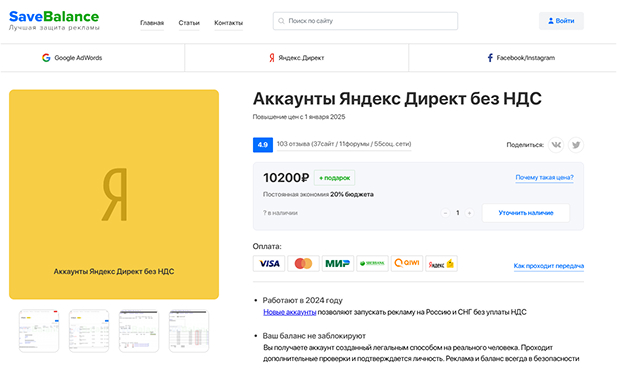Image resolution: width=617 pixels, height=375 pixels.
Task: Open the third screenshot thumbnail
Action: tap(139, 331)
